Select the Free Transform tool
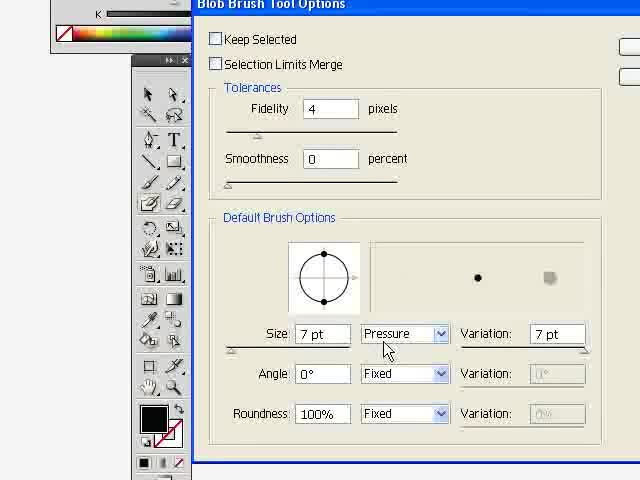The width and height of the screenshot is (640, 480). [x=174, y=249]
